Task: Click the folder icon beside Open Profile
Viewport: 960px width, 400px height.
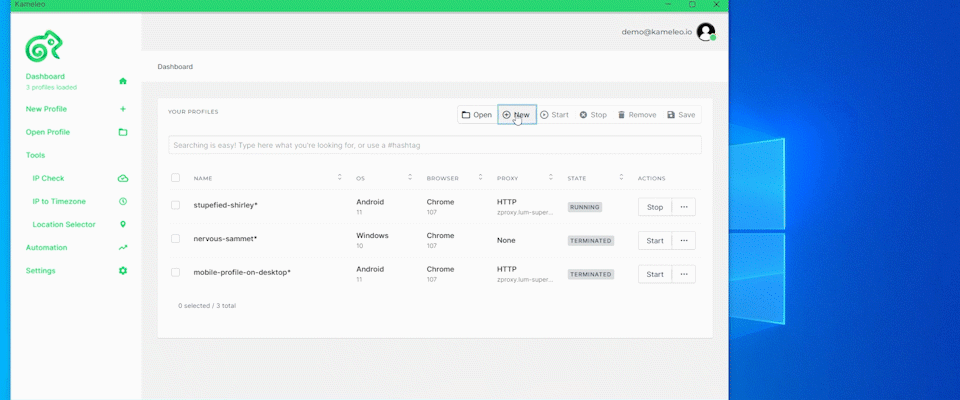Action: 122,132
